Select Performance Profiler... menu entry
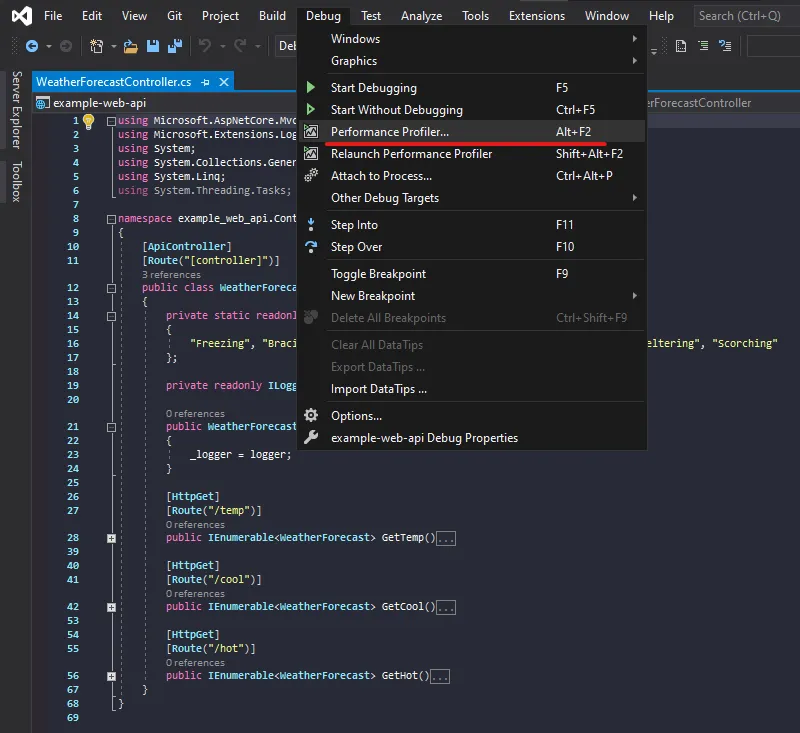This screenshot has width=800, height=733. (x=471, y=132)
